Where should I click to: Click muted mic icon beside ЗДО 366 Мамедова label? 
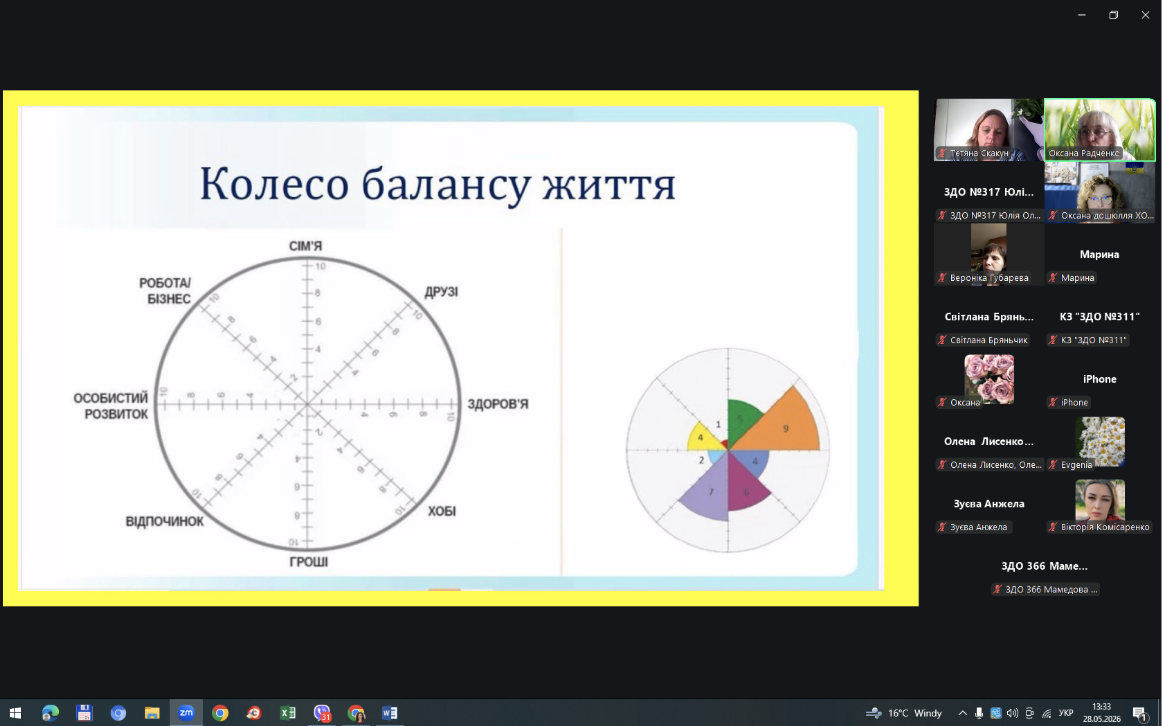pos(997,589)
